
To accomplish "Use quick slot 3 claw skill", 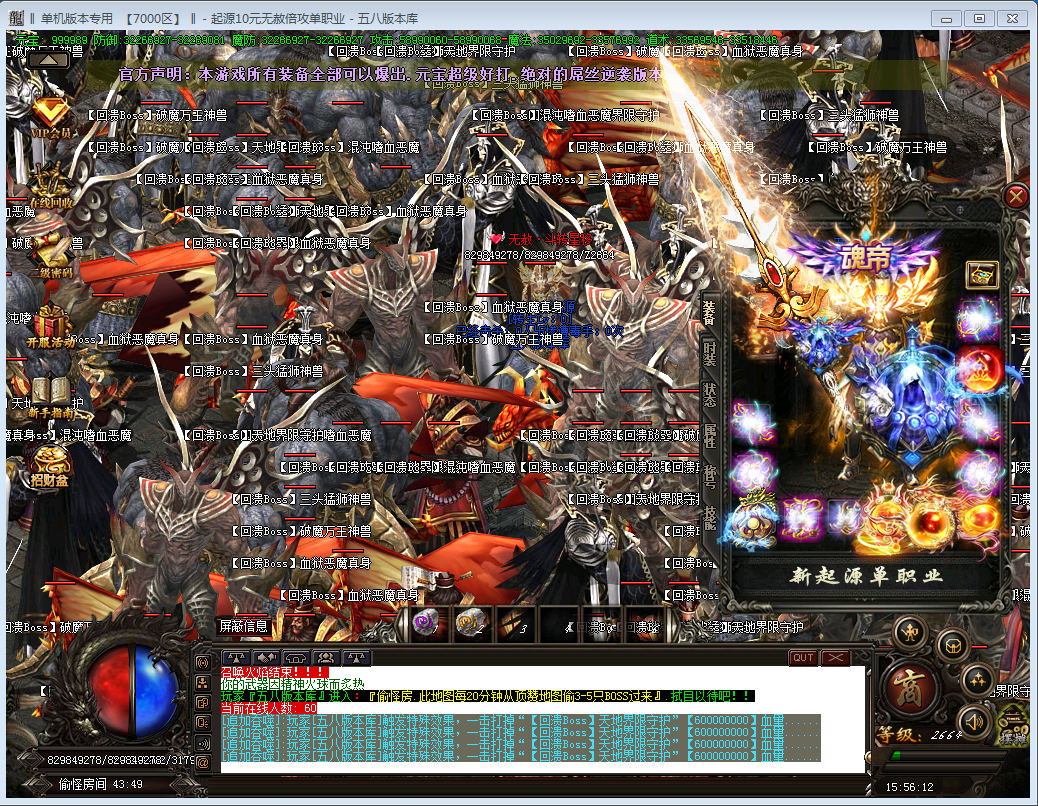I will (x=514, y=623).
